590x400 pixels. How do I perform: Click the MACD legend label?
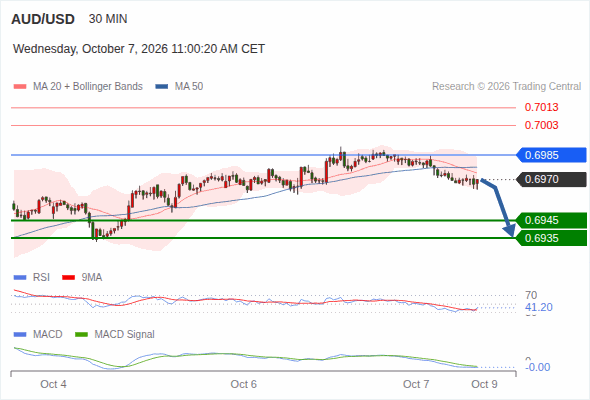[x=47, y=334]
